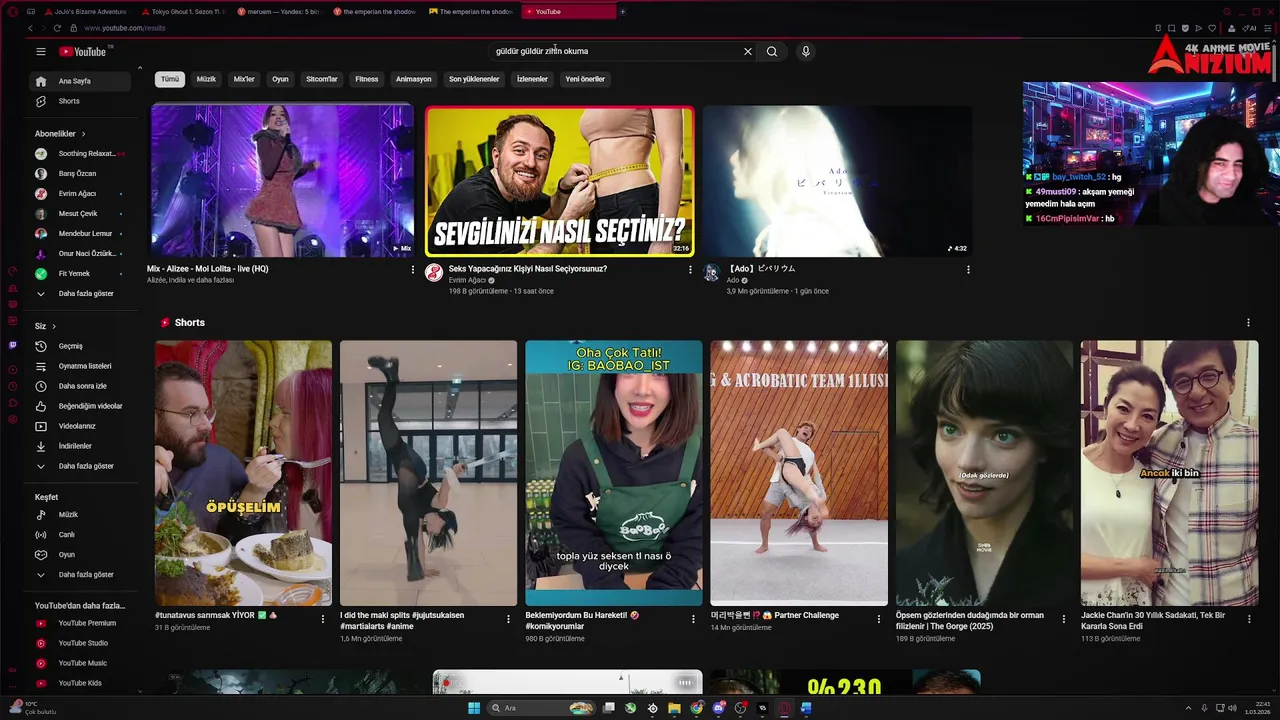
Task: Open Evrim Ağacı channel avatar
Action: (x=434, y=273)
